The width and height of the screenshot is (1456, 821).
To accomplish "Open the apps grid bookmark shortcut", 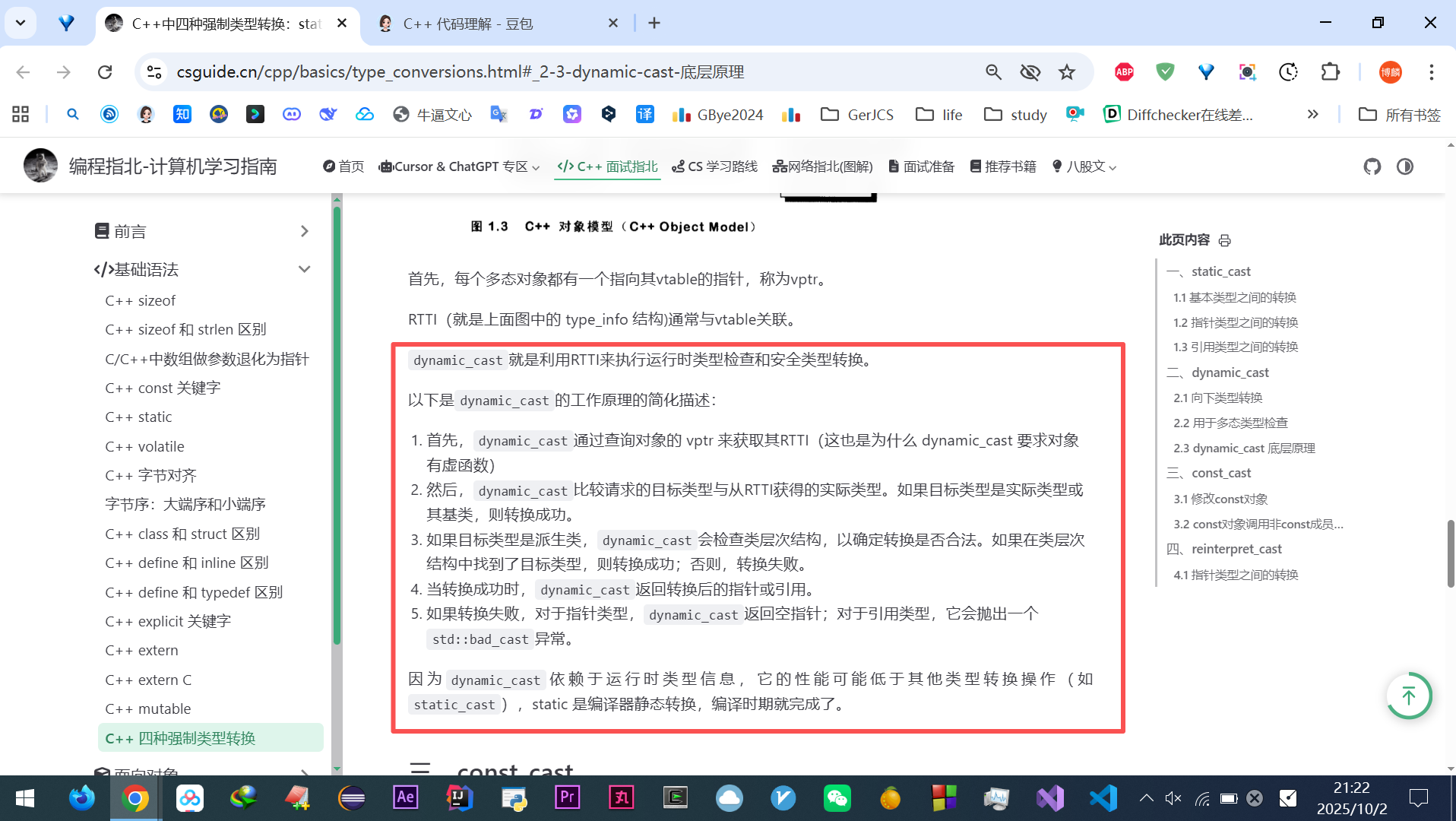I will 21,114.
